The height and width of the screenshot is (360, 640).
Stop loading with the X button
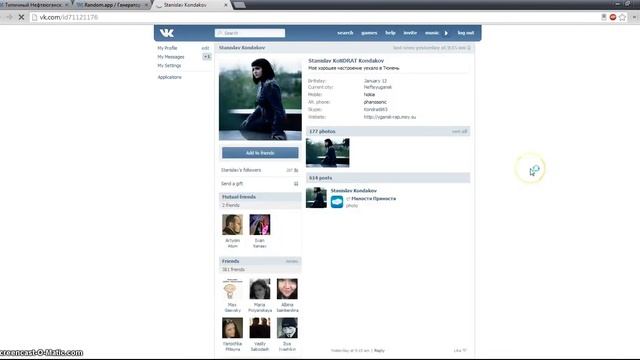21,17
